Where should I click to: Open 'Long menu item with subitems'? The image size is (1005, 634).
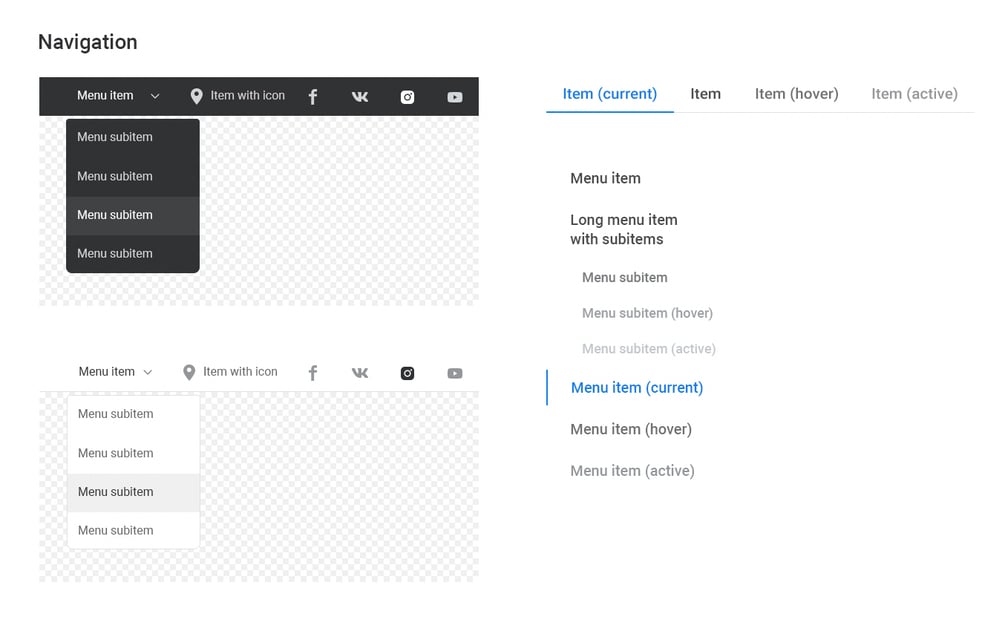tap(624, 229)
